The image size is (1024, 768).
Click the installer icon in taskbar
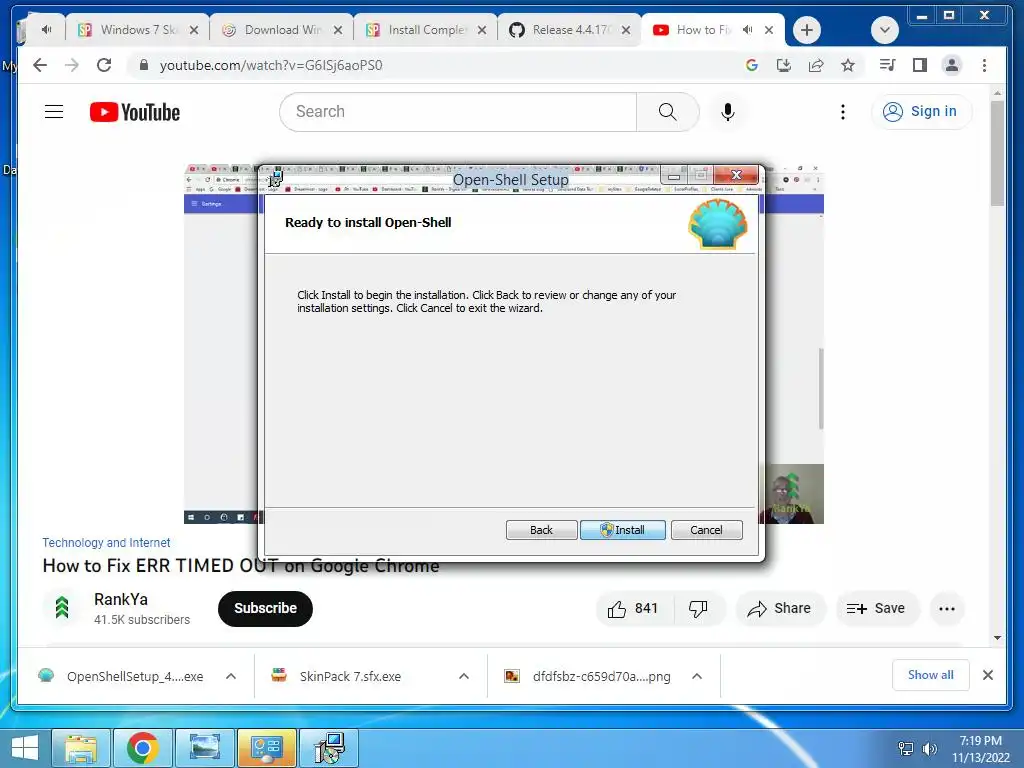(x=328, y=748)
